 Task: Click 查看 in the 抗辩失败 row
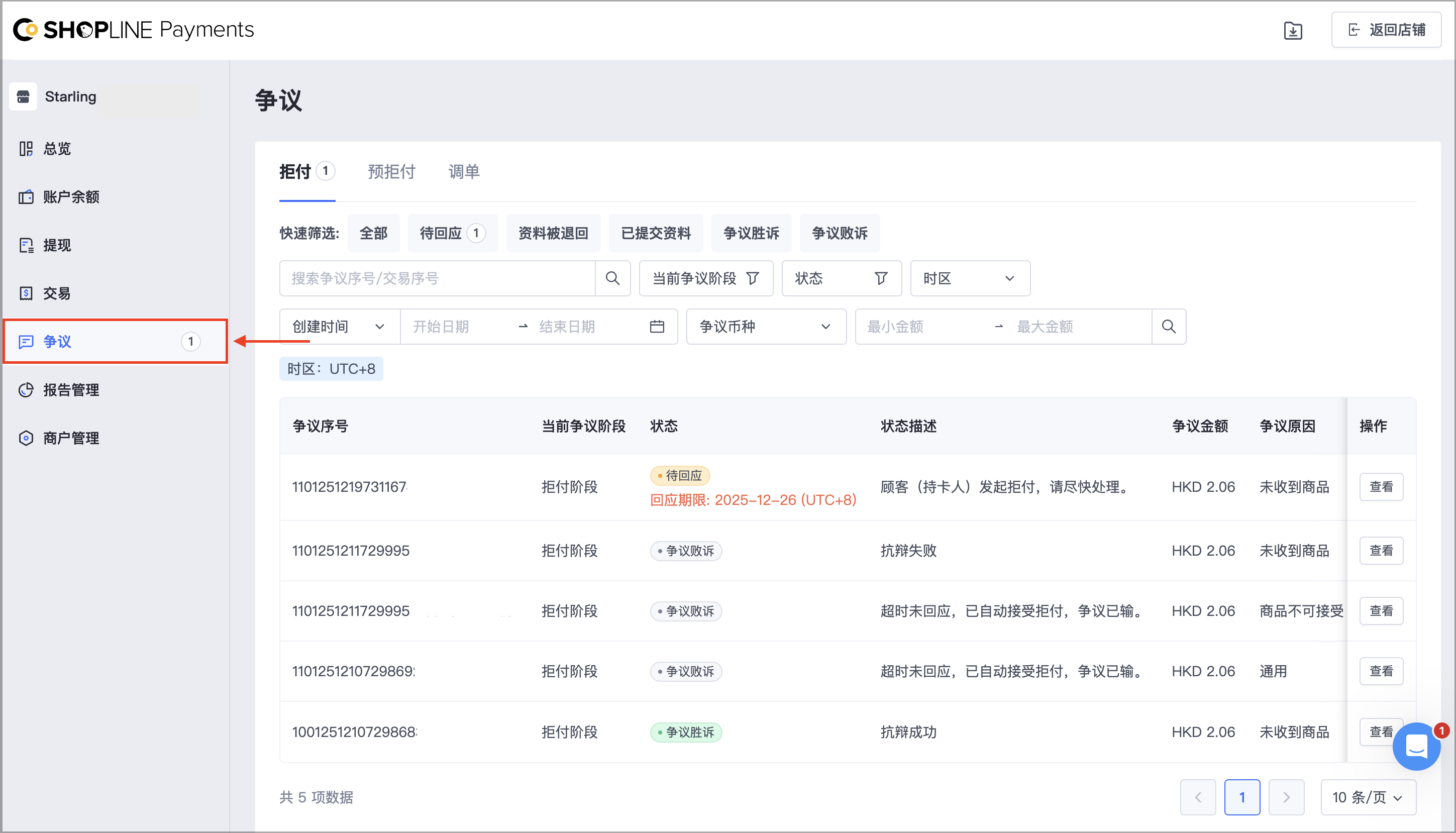point(1381,550)
